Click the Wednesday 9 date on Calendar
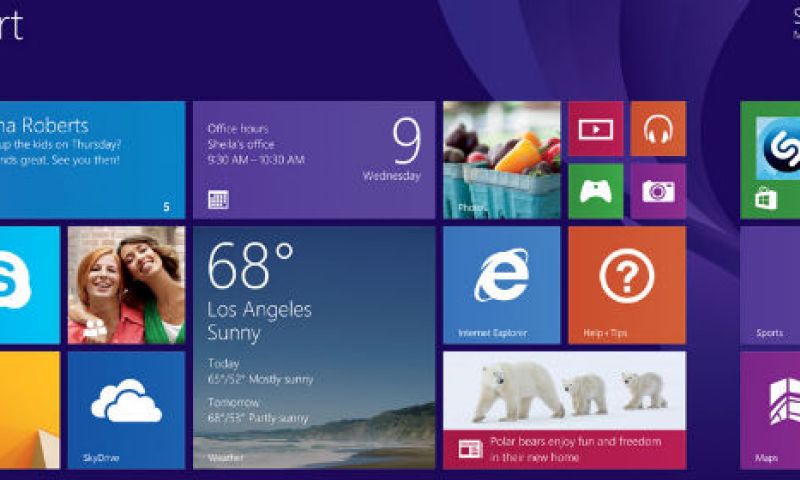800x480 pixels. [x=392, y=150]
